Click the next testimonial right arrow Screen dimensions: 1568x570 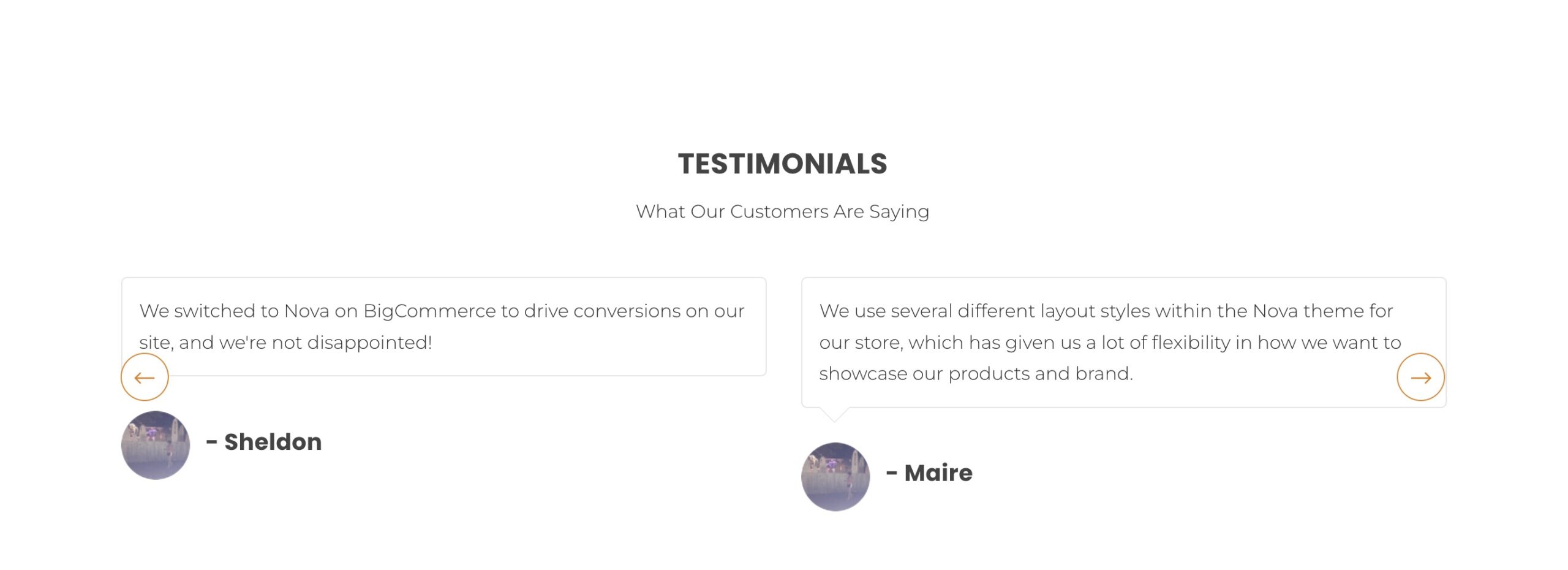click(x=1420, y=377)
